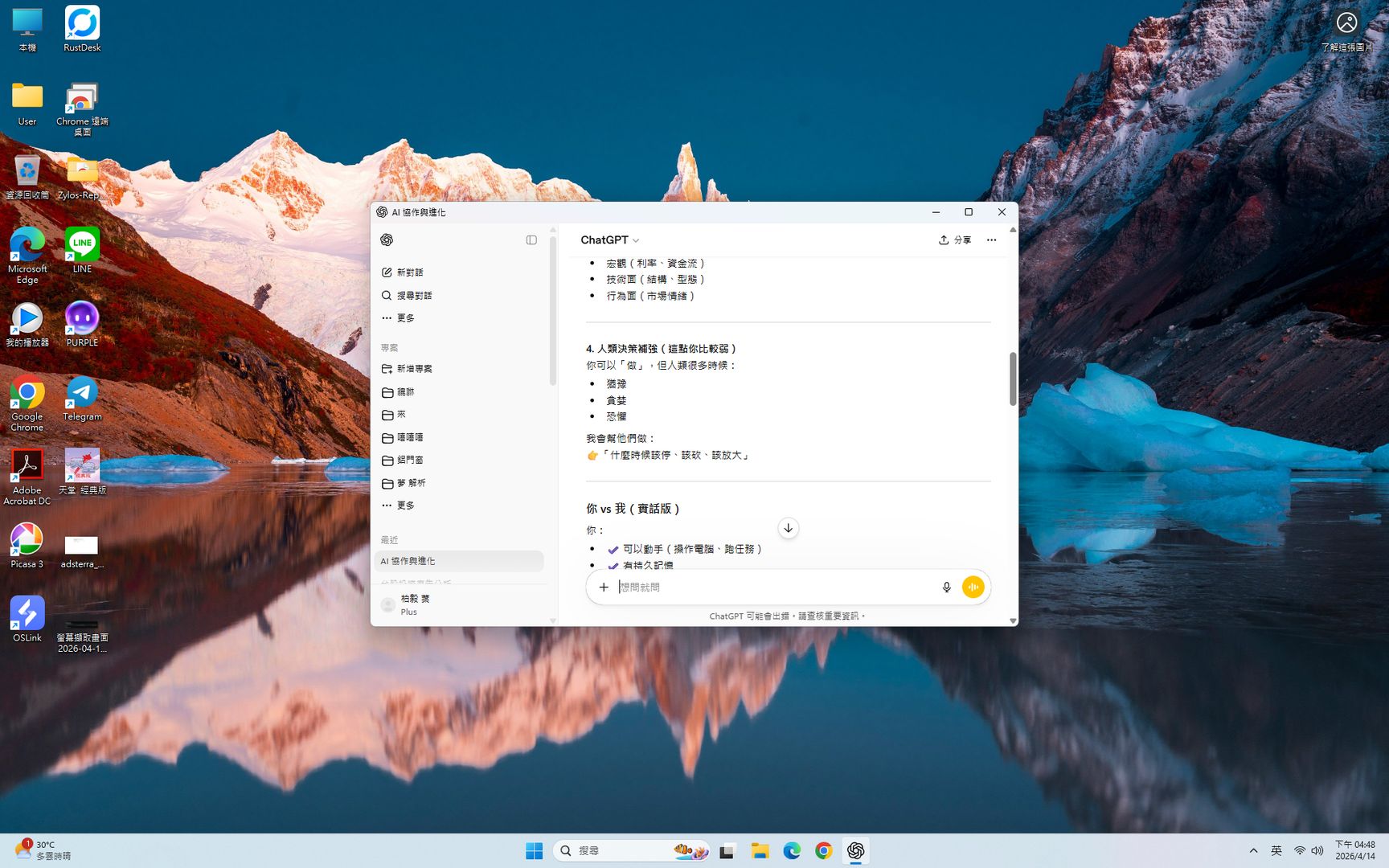The width and height of the screenshot is (1389, 868).
Task: Expand 更多 below 搜尋對話
Action: tap(405, 318)
